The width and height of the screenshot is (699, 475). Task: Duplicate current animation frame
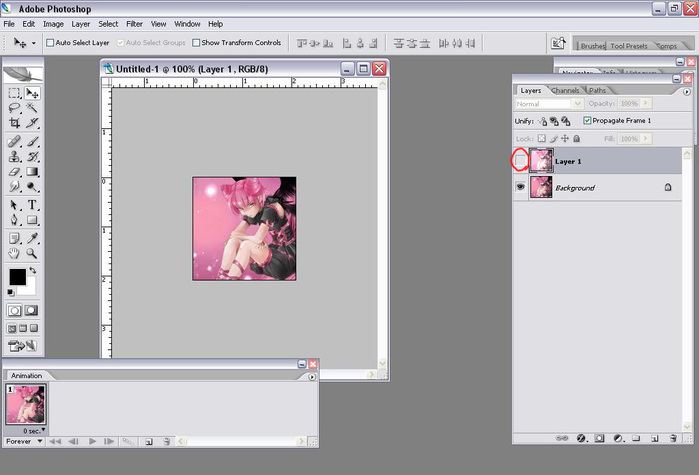click(x=149, y=441)
